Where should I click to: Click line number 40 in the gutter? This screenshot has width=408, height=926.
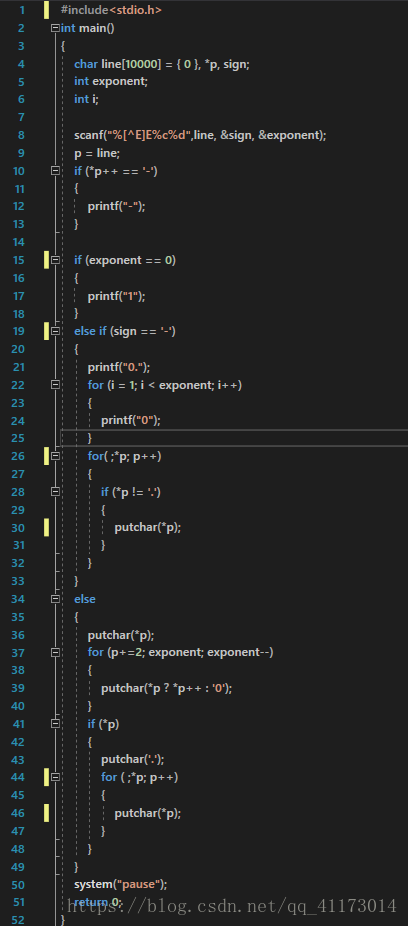point(18,706)
